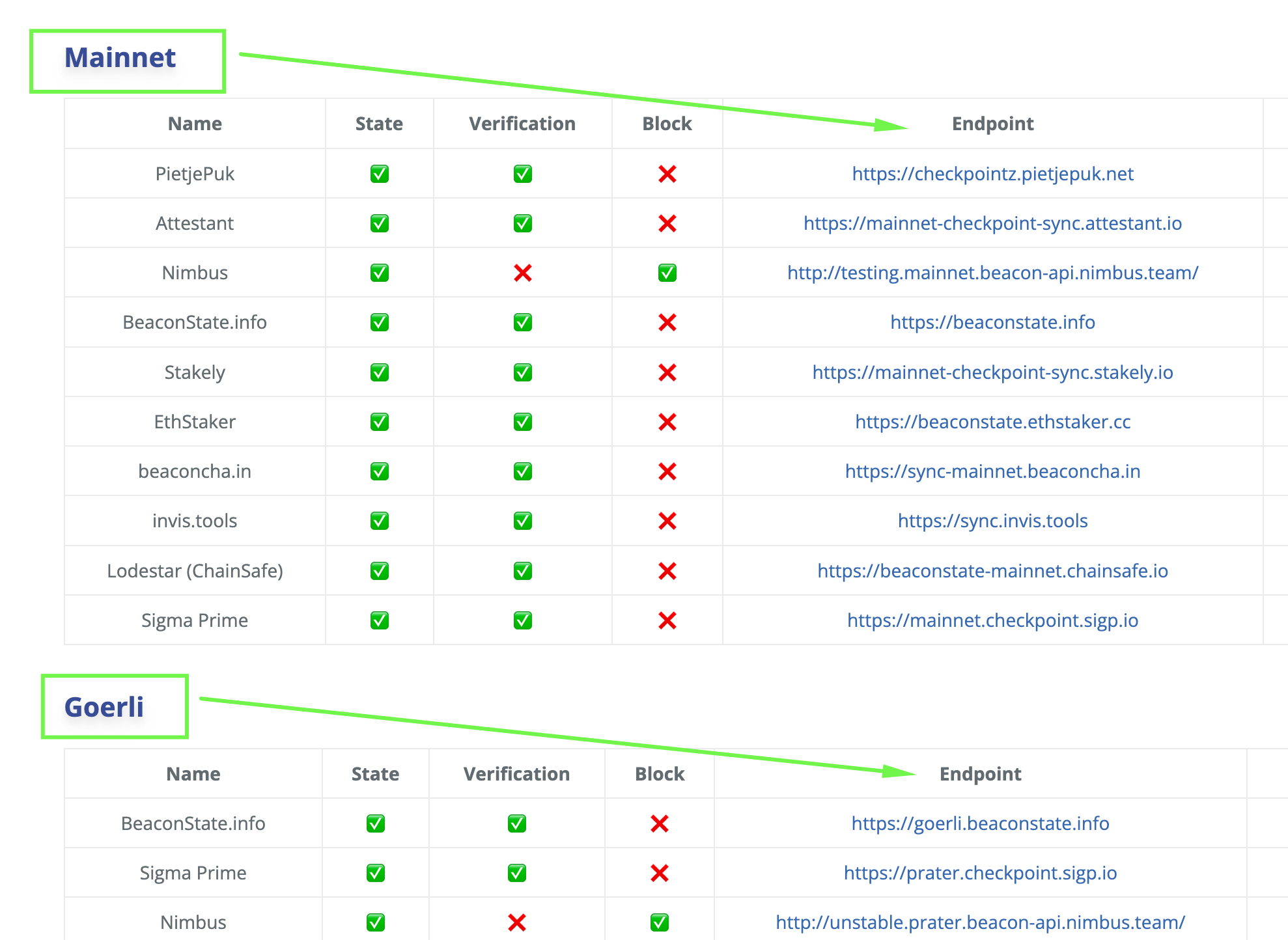Click the Stakely Verification check icon
This screenshot has width=1288, height=940.
point(523,372)
